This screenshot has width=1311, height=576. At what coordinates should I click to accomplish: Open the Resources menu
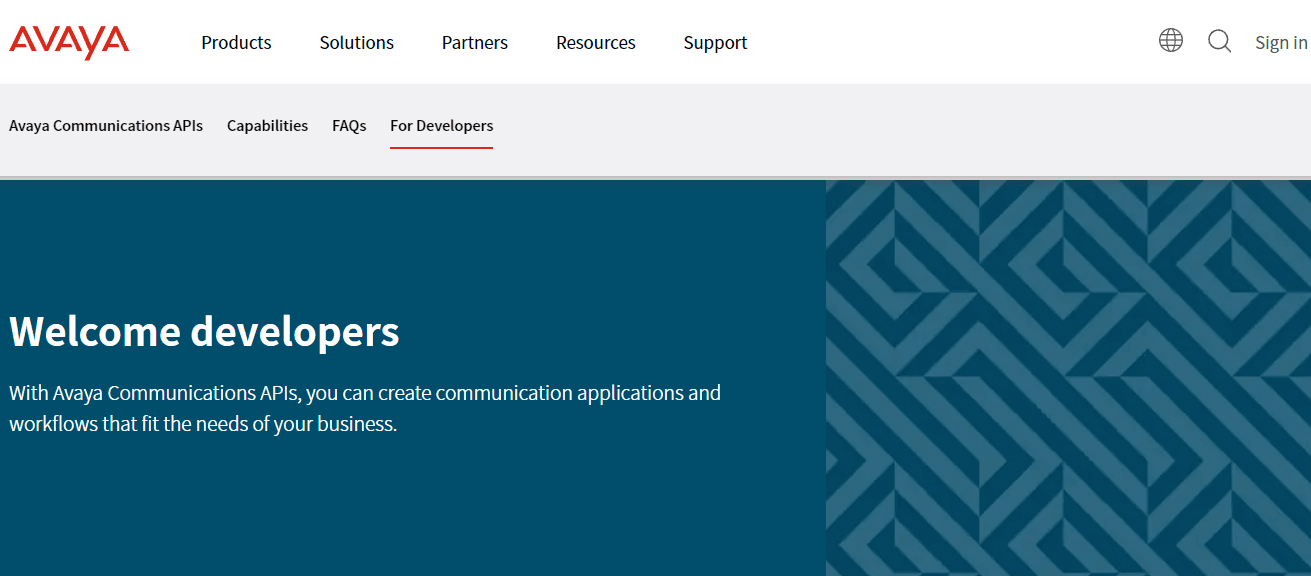[x=595, y=42]
